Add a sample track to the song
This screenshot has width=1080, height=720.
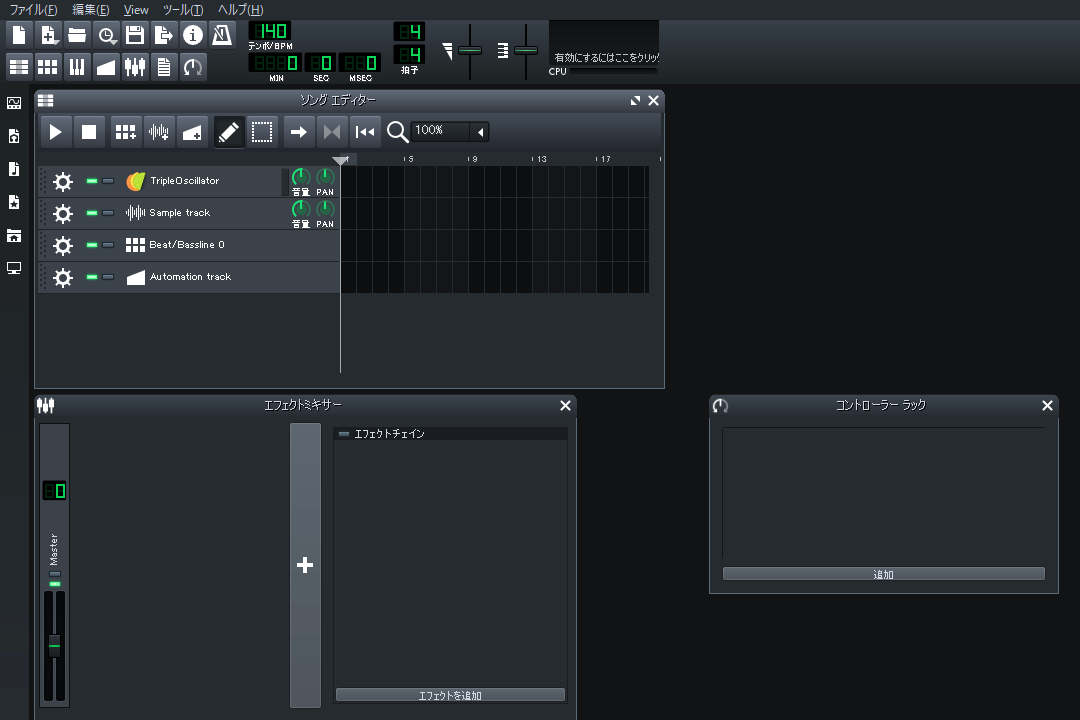pyautogui.click(x=159, y=132)
